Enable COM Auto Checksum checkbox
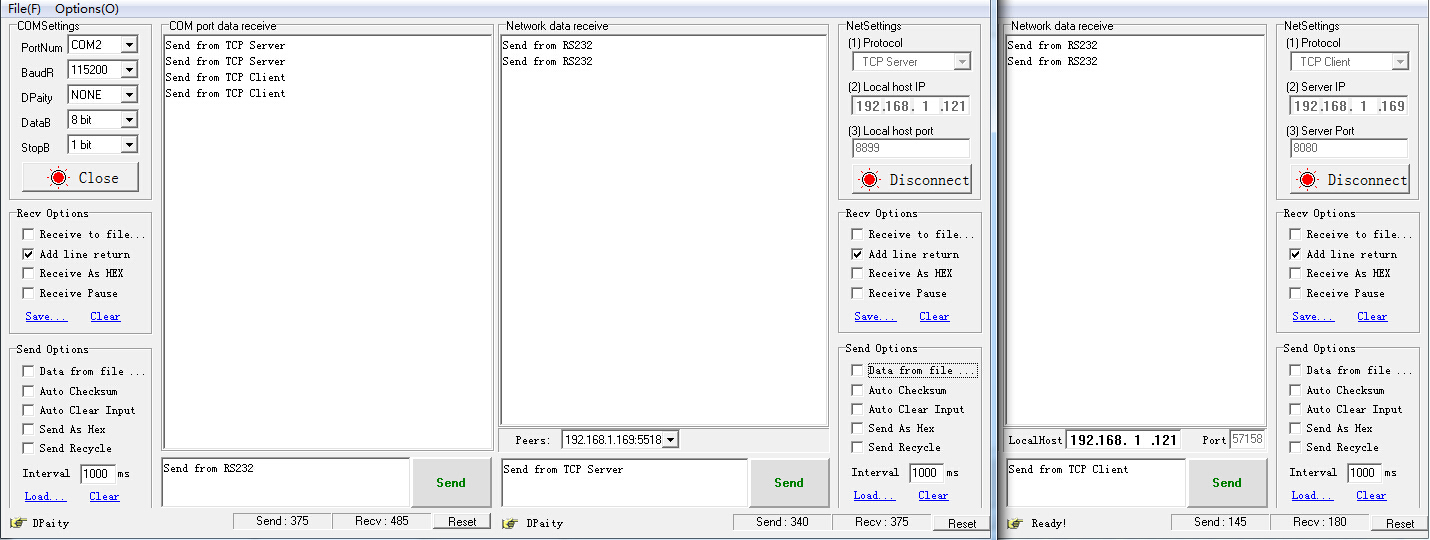The image size is (1430, 540). click(28, 391)
